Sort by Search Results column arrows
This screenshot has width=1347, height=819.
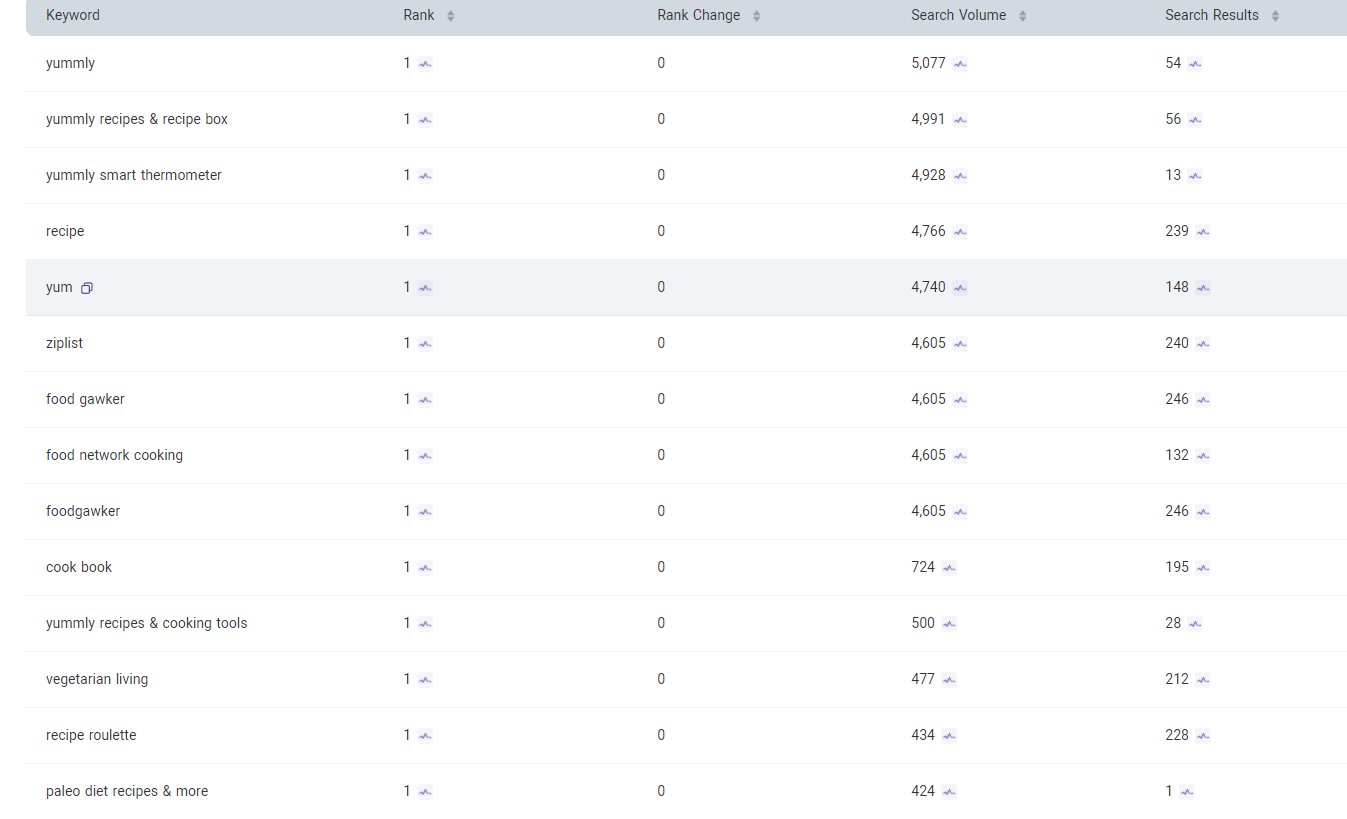click(1275, 16)
